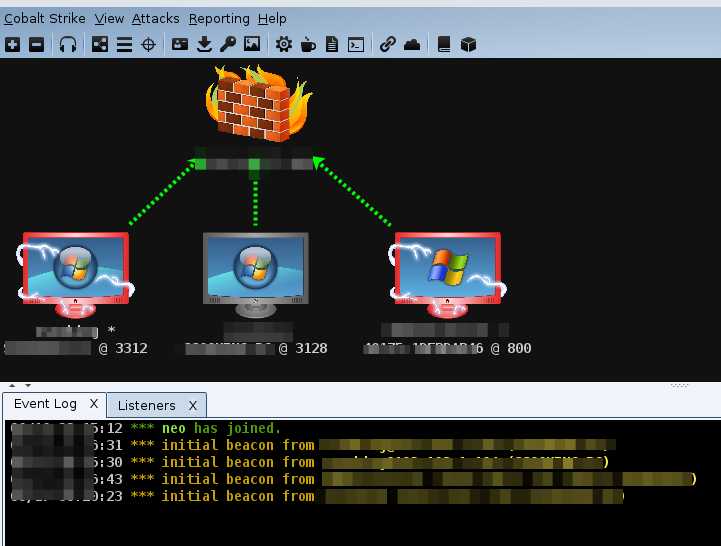Close the Event Log tab

(94, 403)
